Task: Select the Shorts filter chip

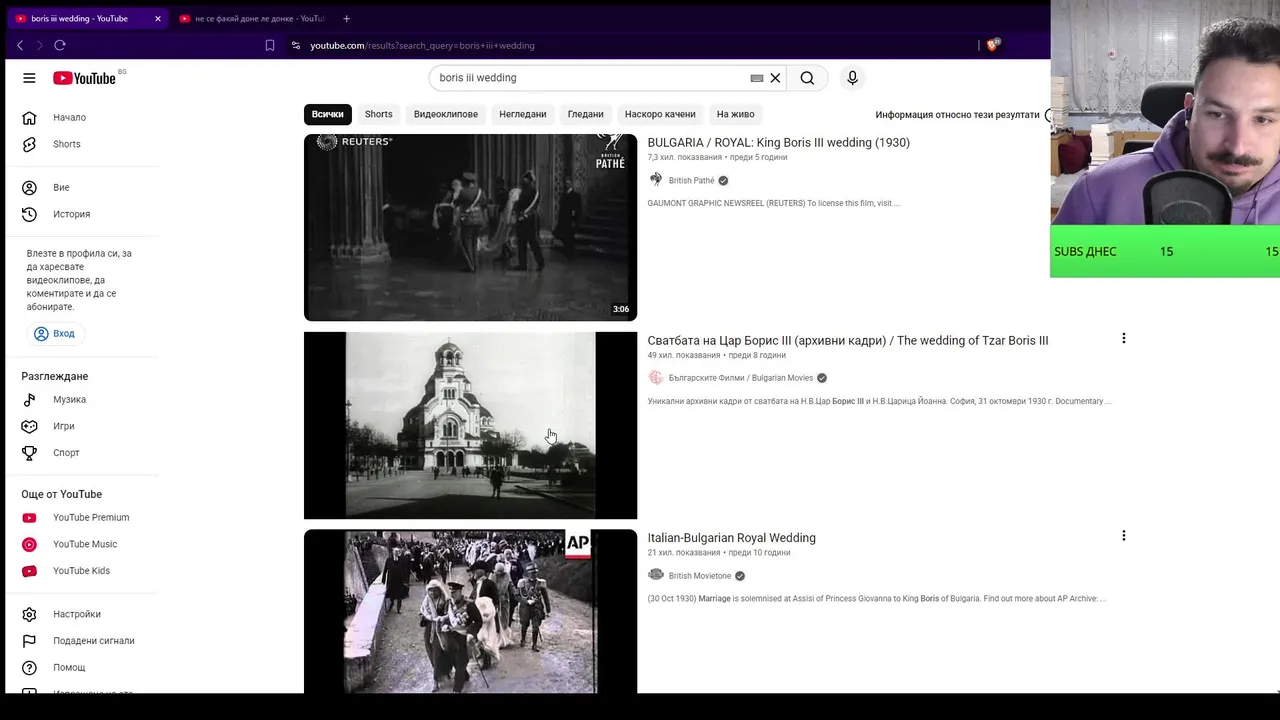Action: [x=379, y=114]
